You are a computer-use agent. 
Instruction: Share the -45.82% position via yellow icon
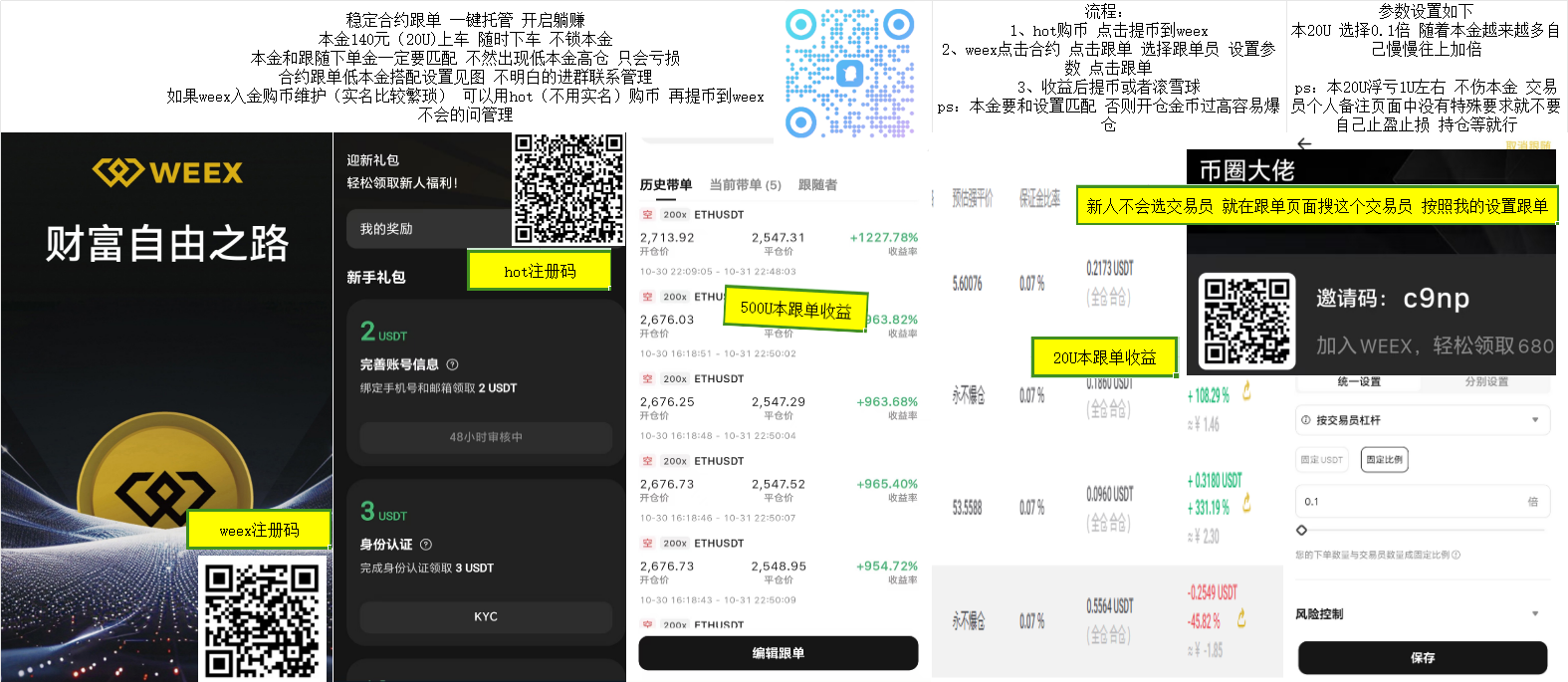[1241, 618]
